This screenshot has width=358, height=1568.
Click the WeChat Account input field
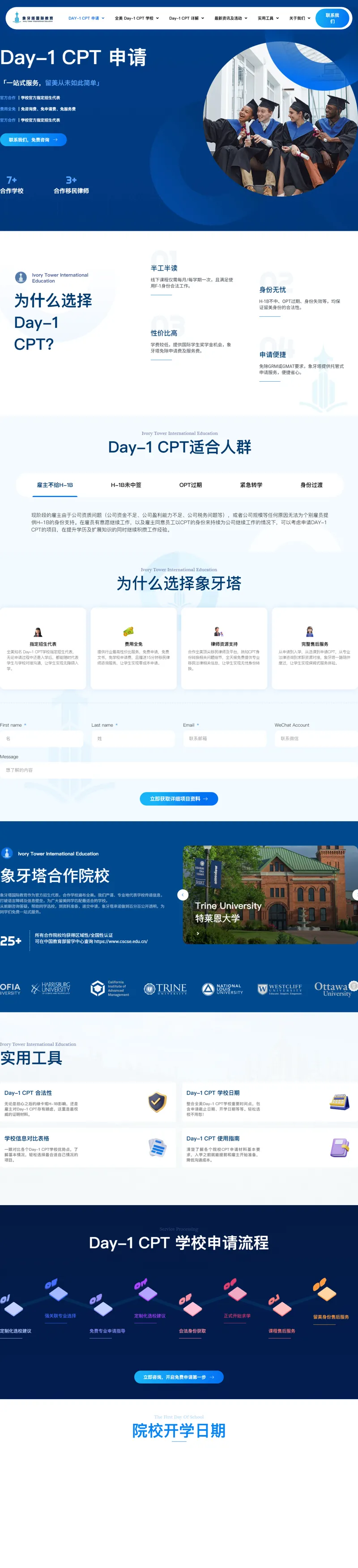point(316,738)
